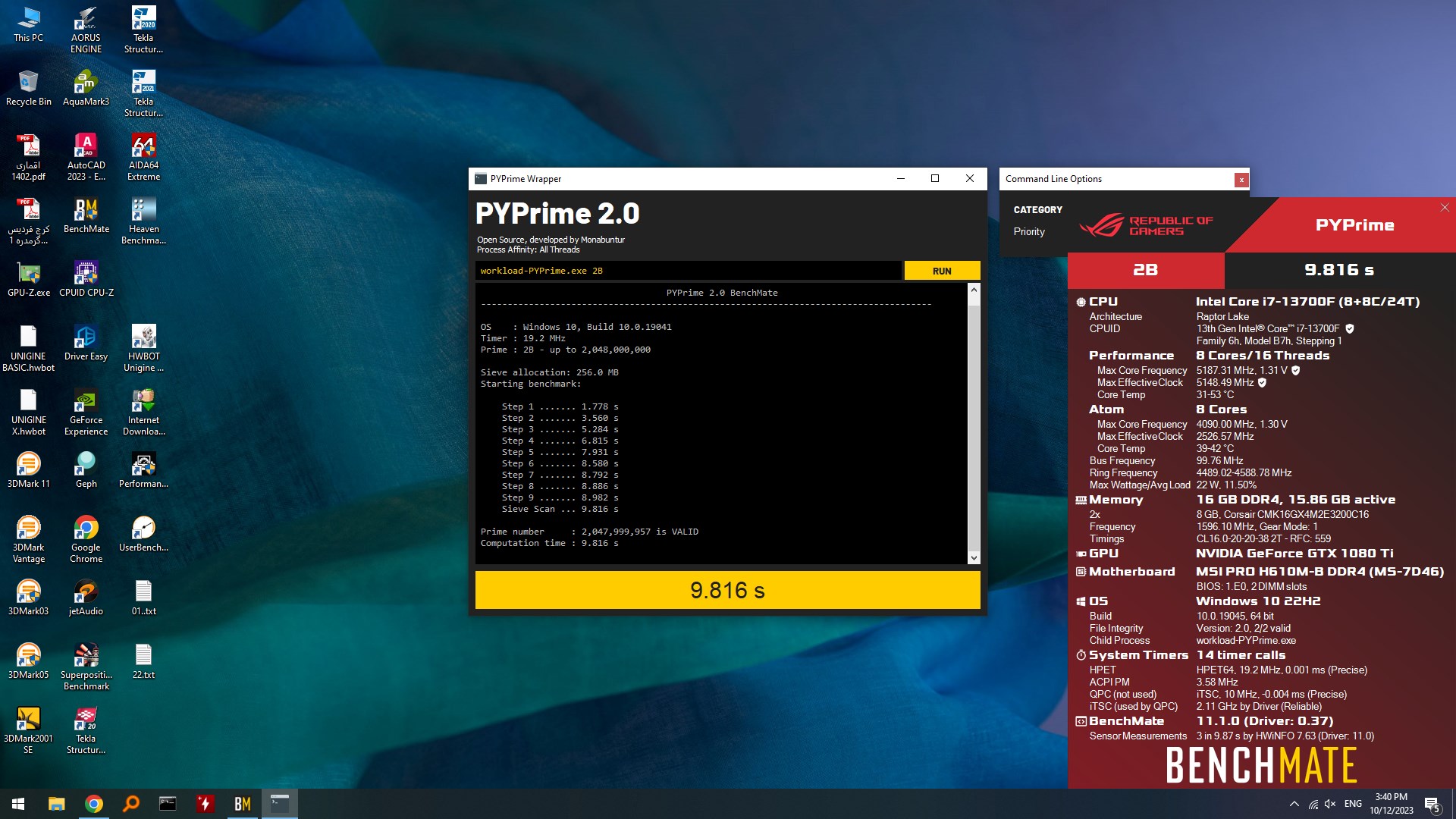This screenshot has height=819, width=1456.
Task: Switch to BenchMate BM taskbar icon
Action: (x=242, y=804)
